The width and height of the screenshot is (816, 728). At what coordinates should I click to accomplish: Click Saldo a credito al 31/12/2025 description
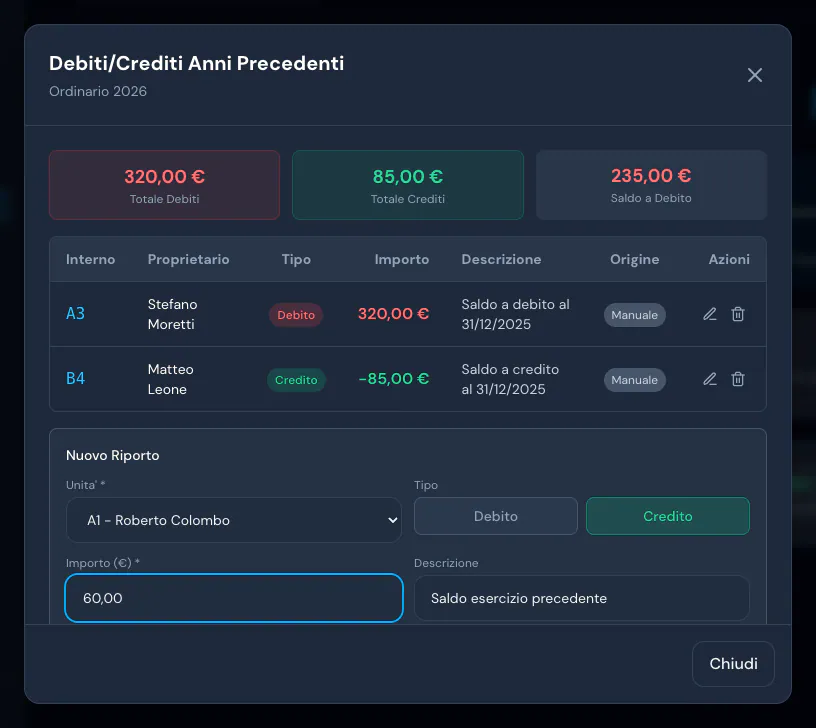[510, 379]
